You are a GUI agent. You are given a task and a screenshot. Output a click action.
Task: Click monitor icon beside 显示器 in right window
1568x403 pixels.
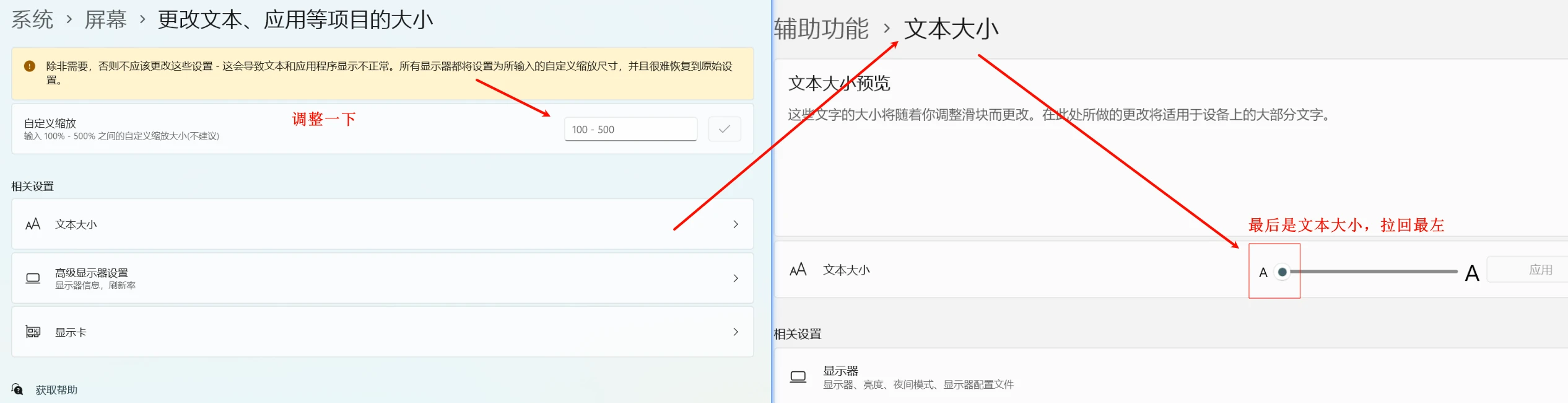point(798,376)
